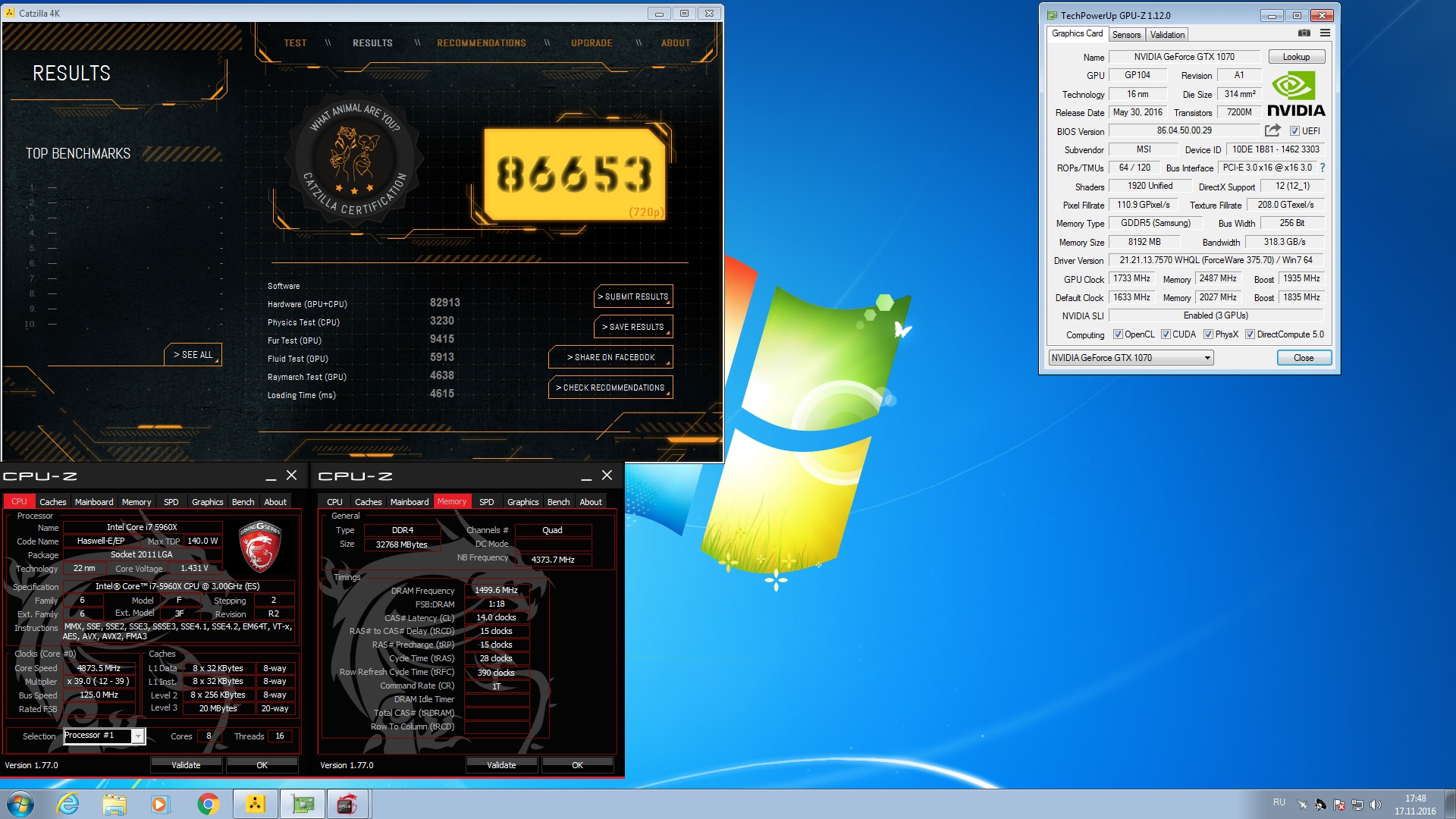Click the Lookup button in GPU-Z
The image size is (1456, 819).
(x=1296, y=57)
